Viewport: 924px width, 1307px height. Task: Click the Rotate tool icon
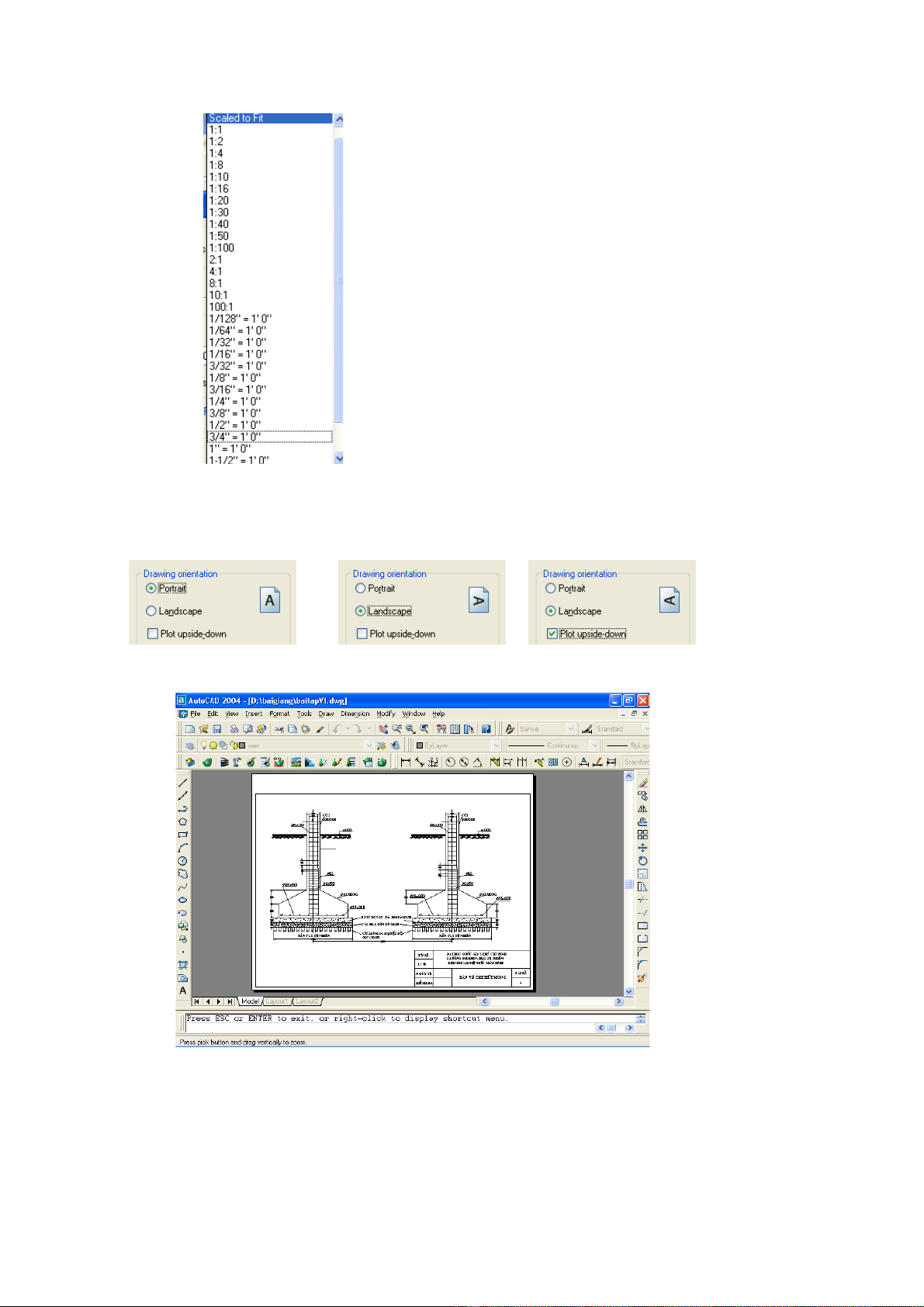pyautogui.click(x=642, y=861)
